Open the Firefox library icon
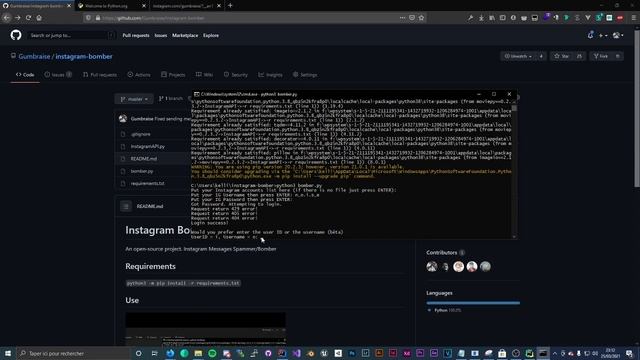 coord(492,18)
